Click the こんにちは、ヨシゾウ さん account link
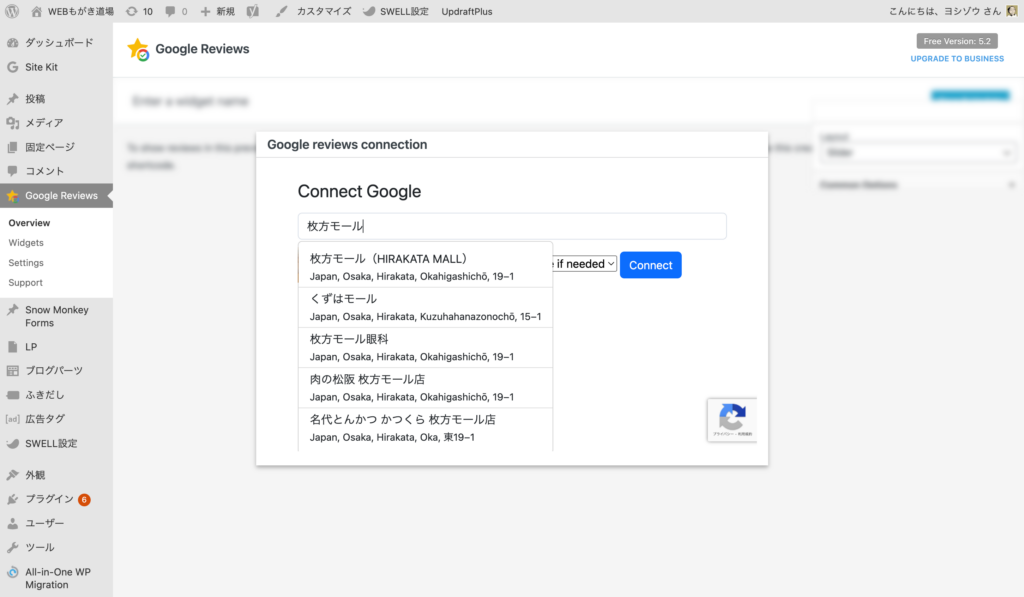The image size is (1024, 597). tap(945, 11)
